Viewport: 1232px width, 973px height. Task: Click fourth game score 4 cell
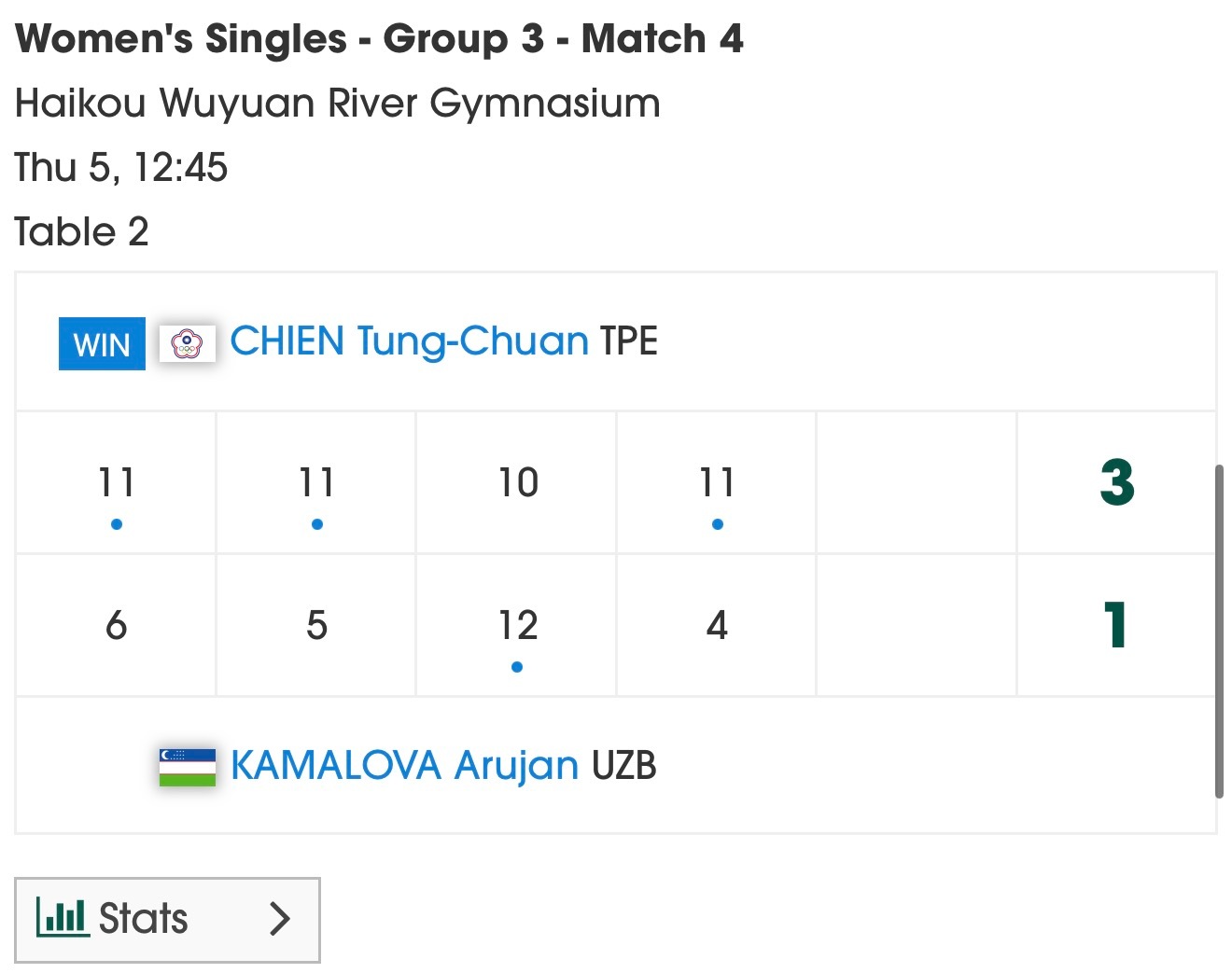coord(717,625)
